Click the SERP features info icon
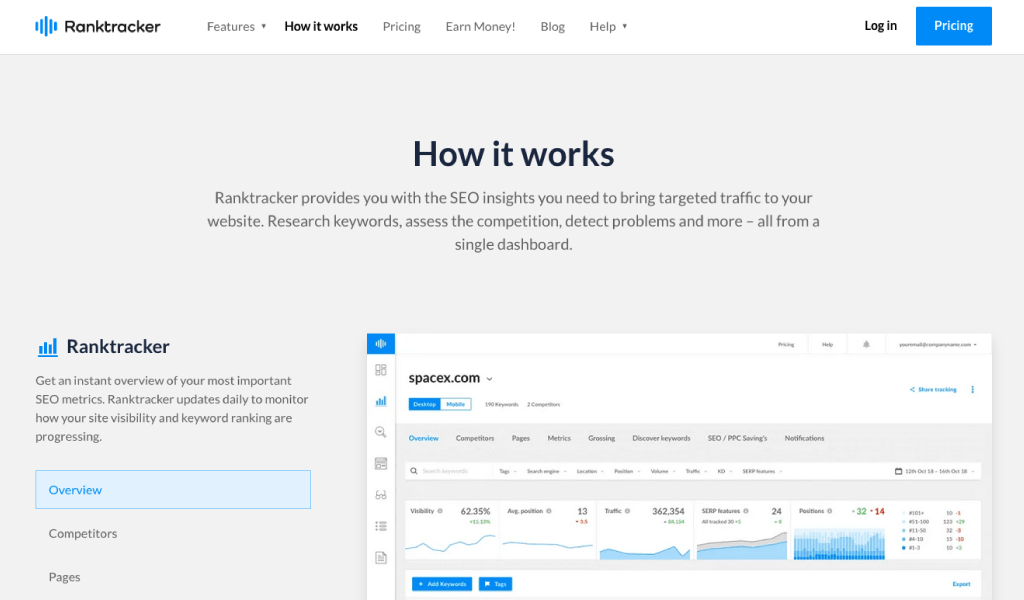Screen dimensions: 1024x600 coord(746,511)
